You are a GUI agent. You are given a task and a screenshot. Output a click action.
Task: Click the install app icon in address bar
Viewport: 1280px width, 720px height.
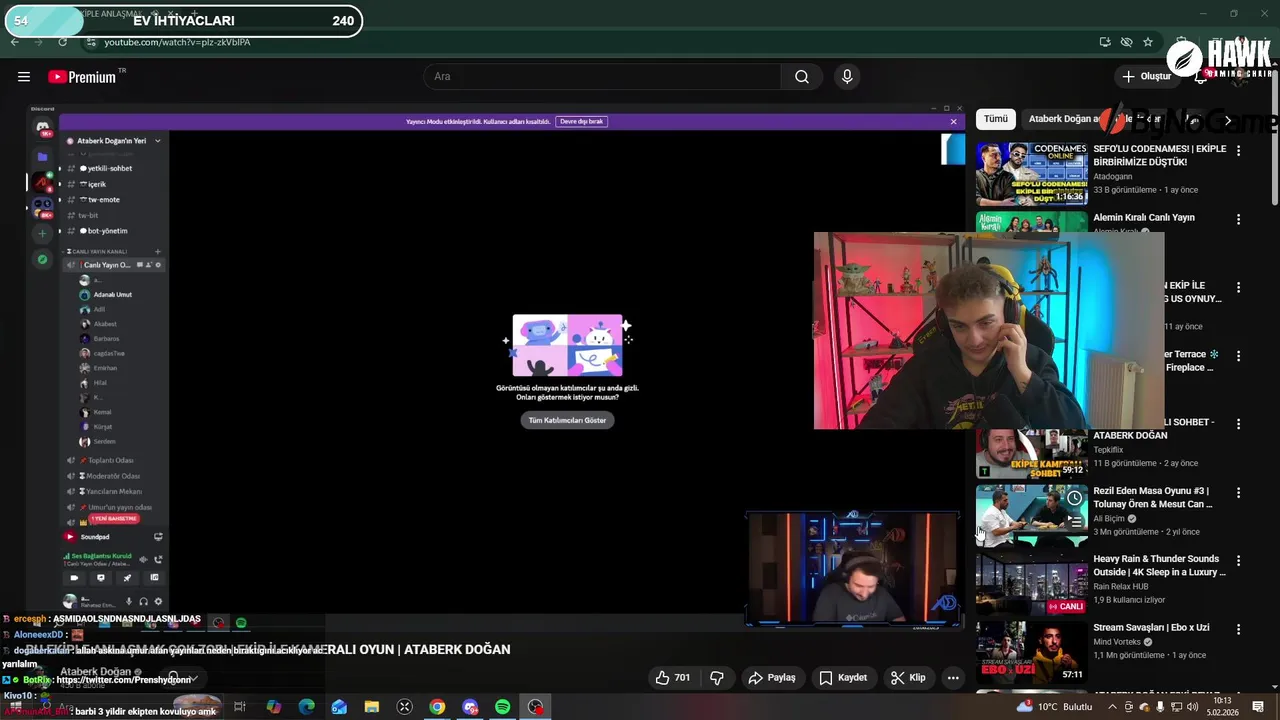coord(1105,42)
